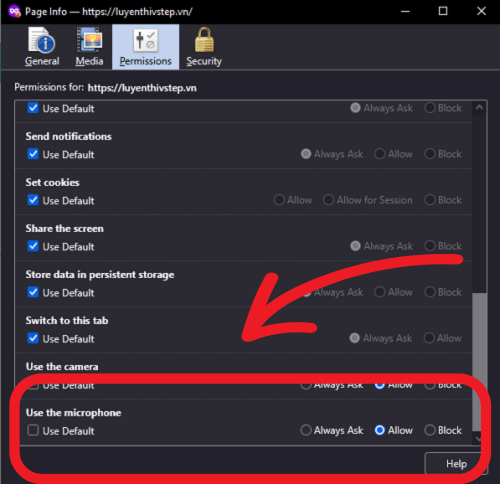
Task: Select Block for persistent storage
Action: coord(430,292)
